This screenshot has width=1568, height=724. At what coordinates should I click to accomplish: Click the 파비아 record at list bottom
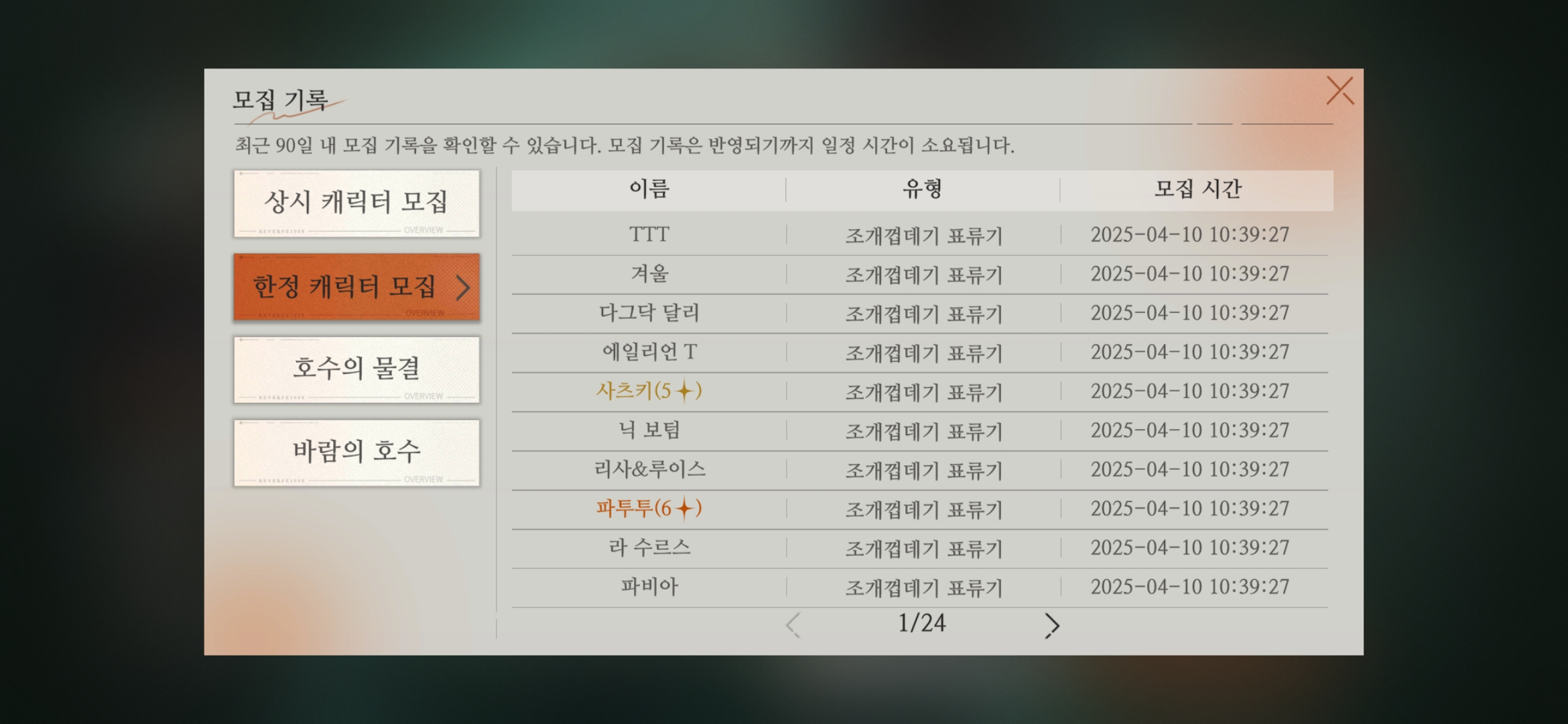[649, 587]
